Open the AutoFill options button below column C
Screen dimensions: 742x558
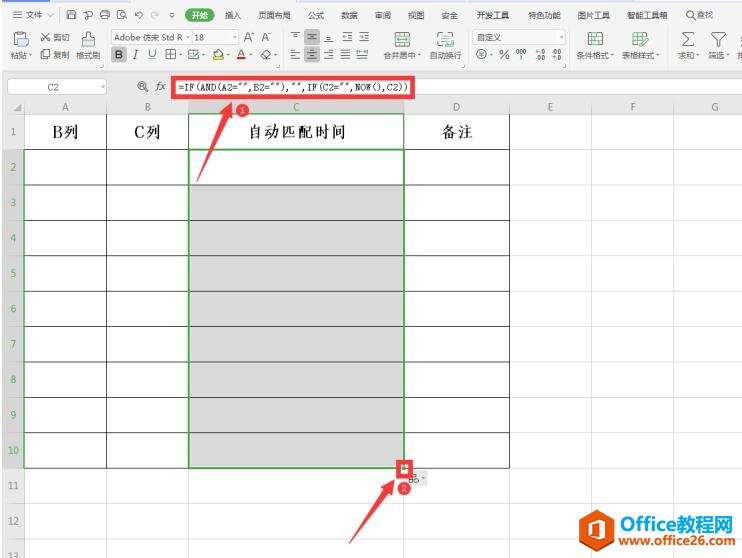(417, 478)
